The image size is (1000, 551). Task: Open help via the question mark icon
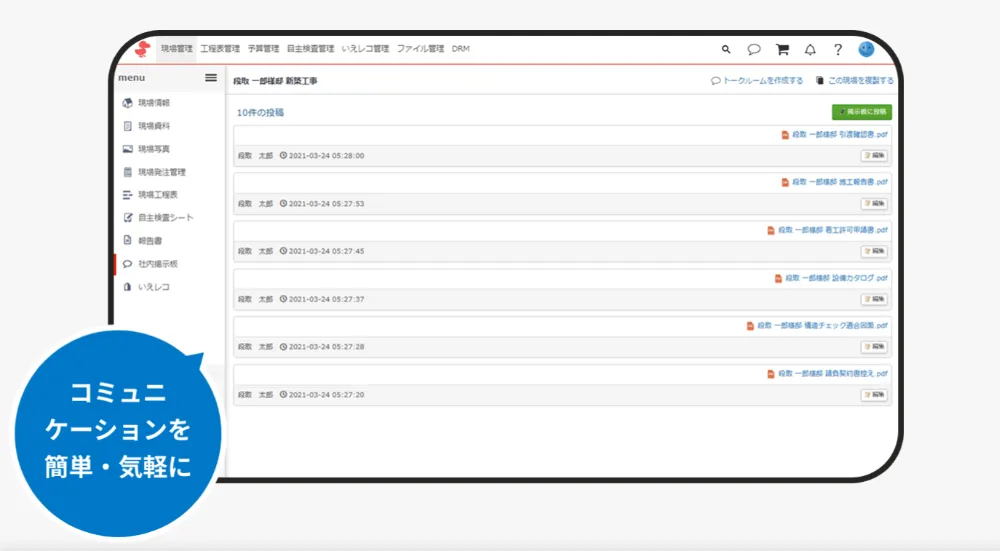[x=838, y=49]
